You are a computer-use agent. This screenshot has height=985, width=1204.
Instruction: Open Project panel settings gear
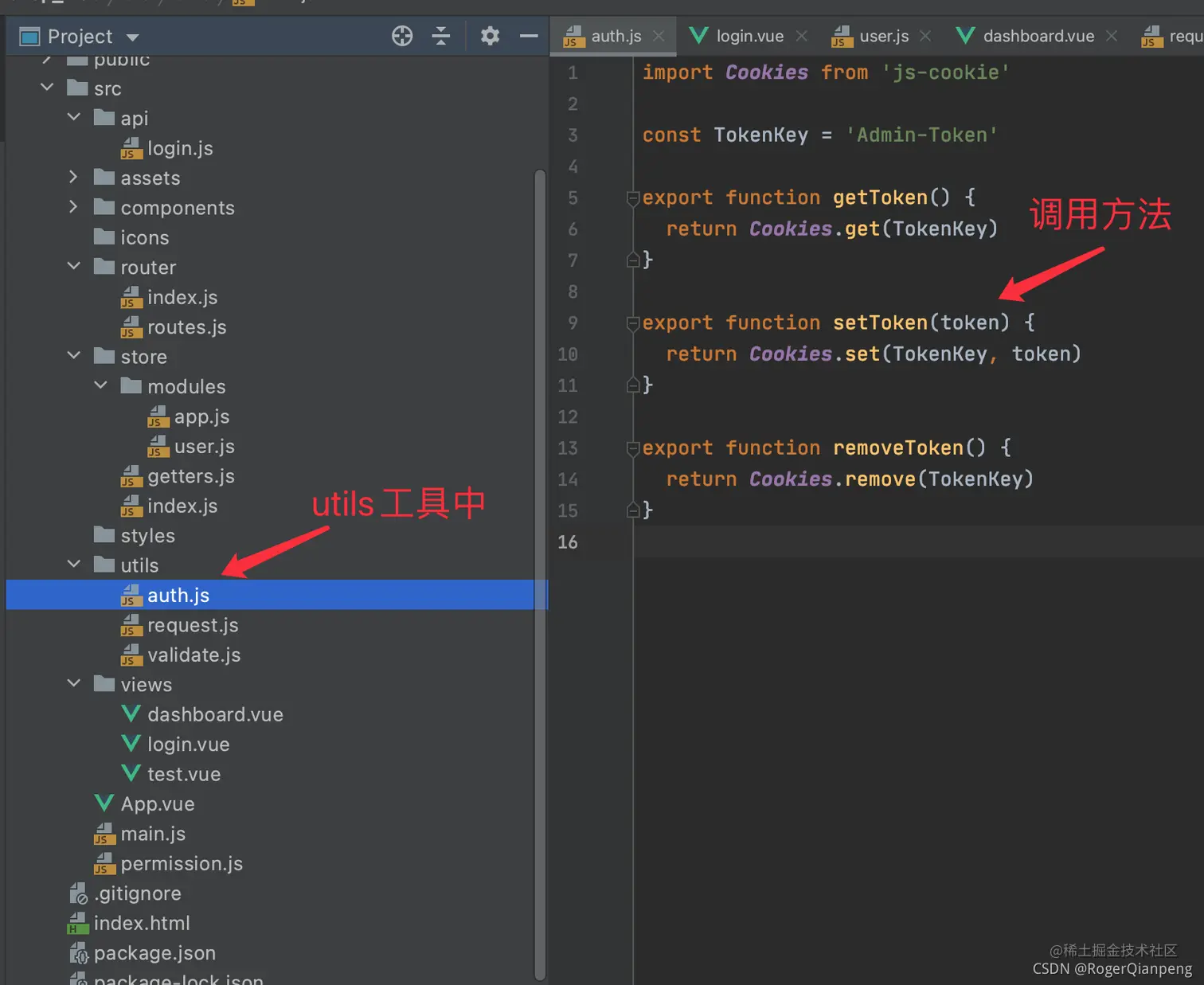(x=490, y=36)
